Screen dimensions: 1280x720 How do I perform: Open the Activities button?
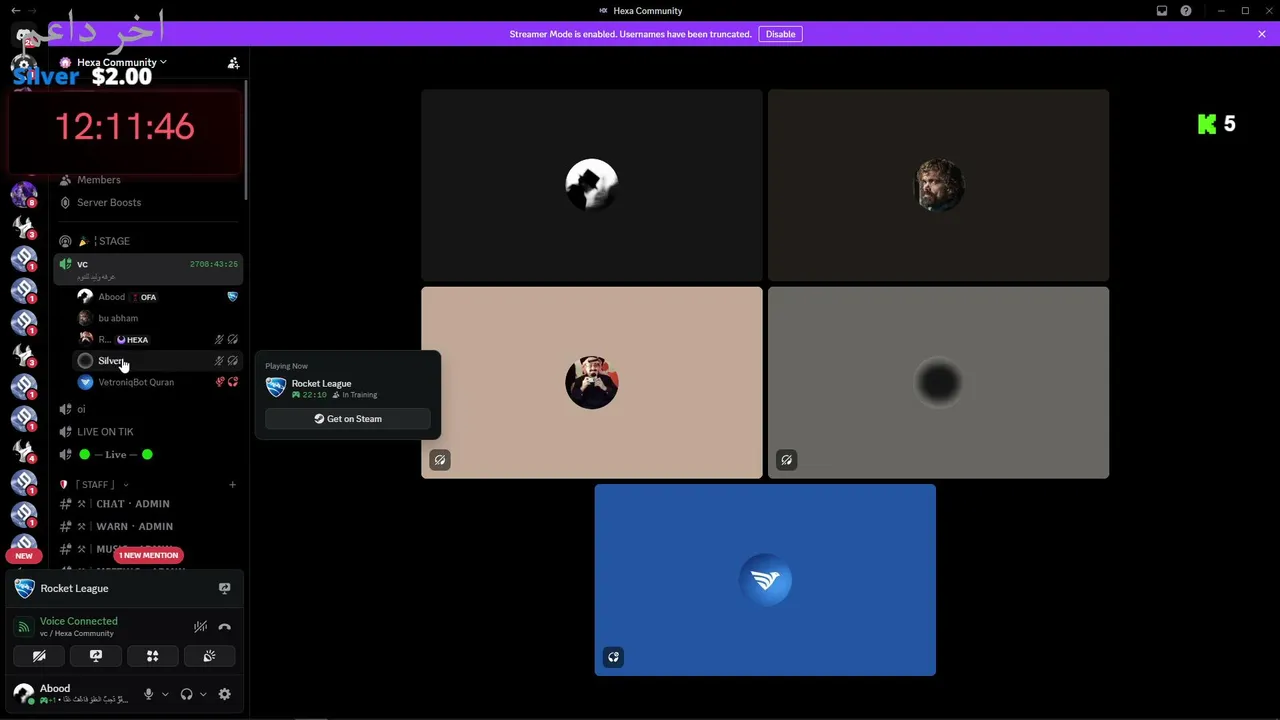click(153, 656)
